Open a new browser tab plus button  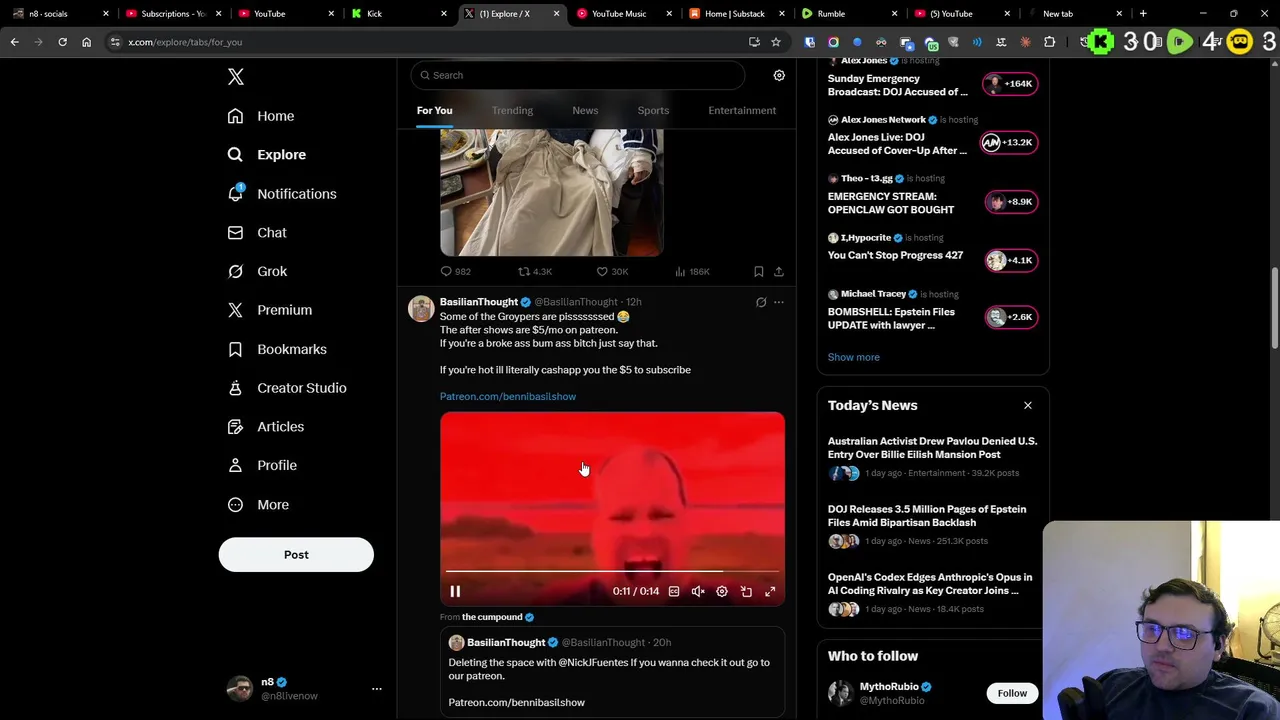pos(1143,14)
